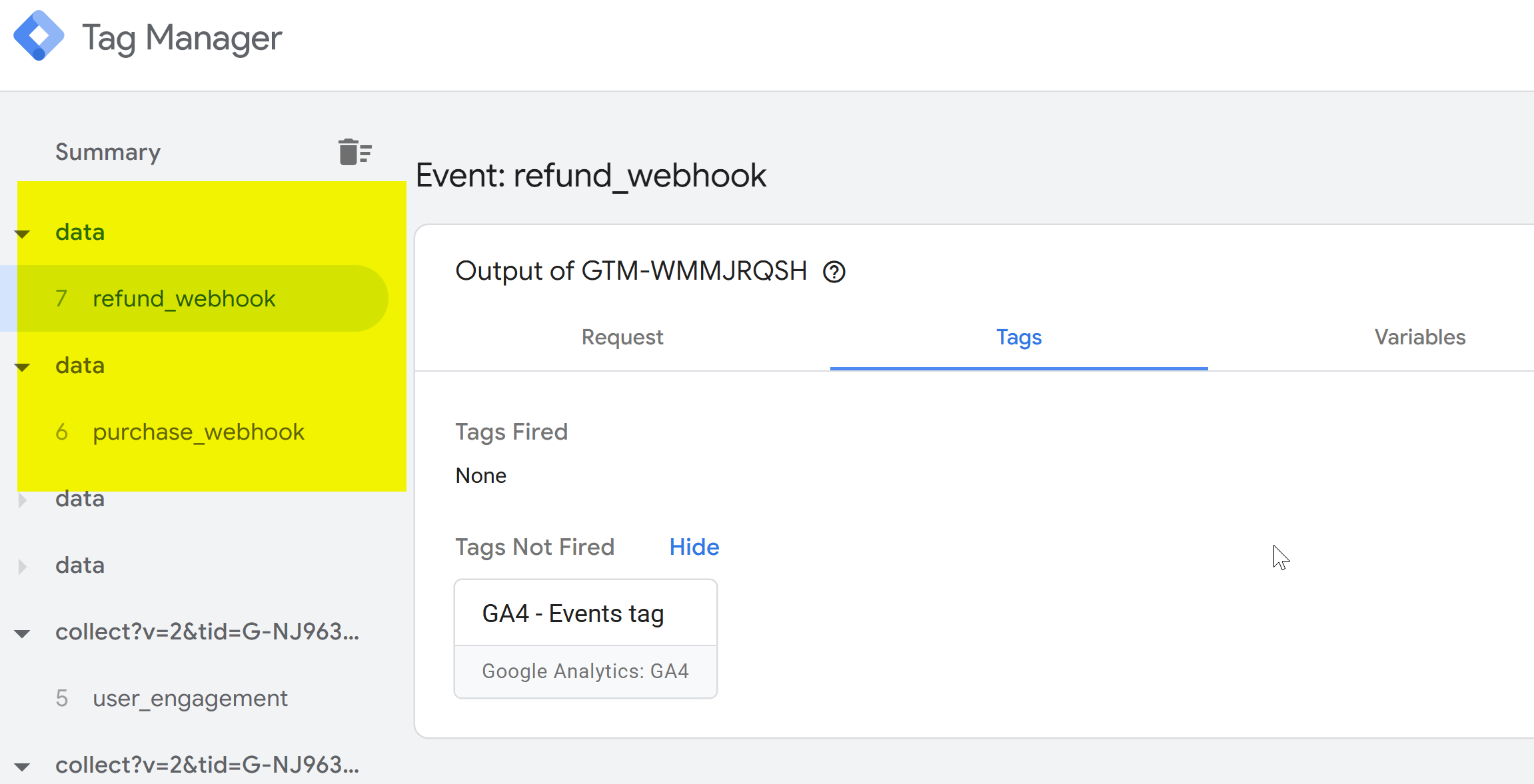Expand the fourth collapsed data group

[x=22, y=567]
